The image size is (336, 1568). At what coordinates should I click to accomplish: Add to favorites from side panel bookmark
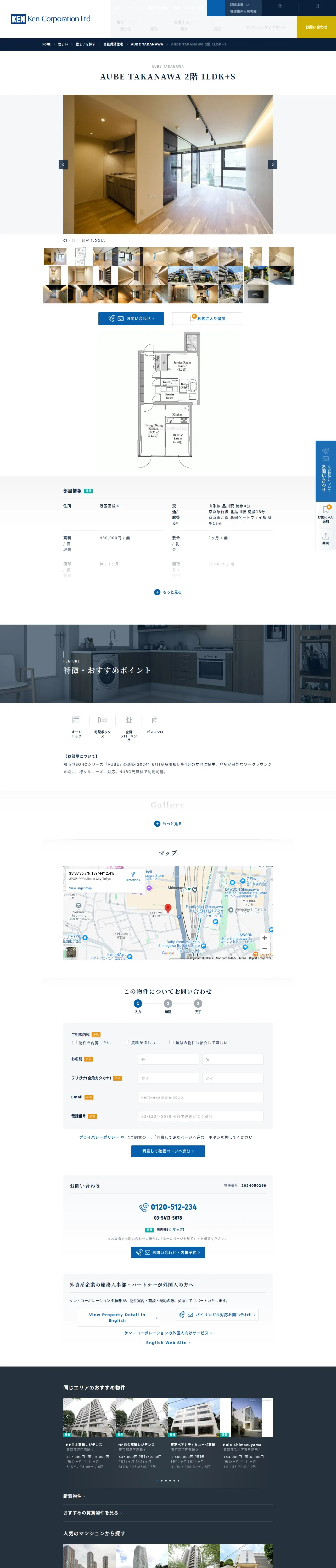pos(326,514)
